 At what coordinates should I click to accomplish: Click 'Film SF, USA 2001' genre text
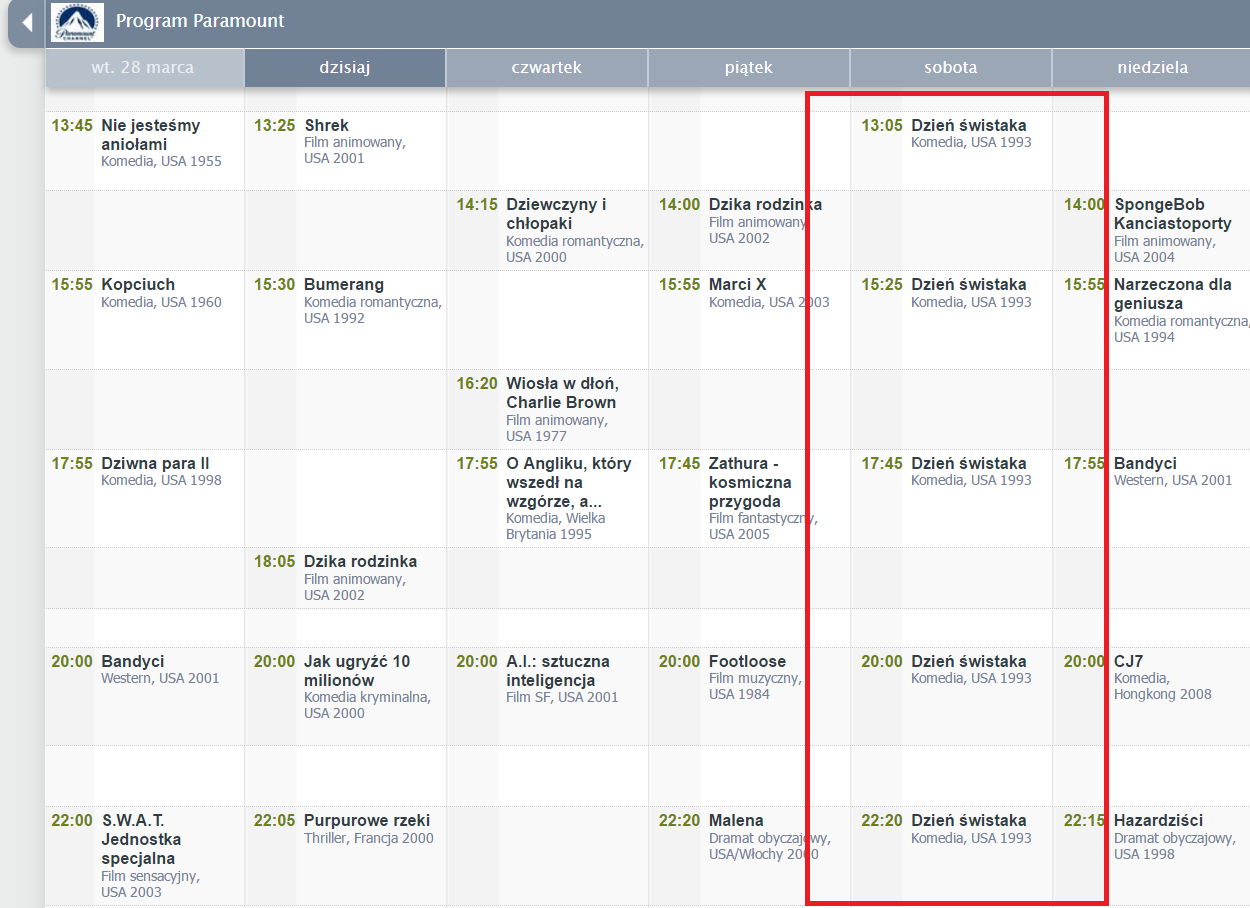point(562,697)
